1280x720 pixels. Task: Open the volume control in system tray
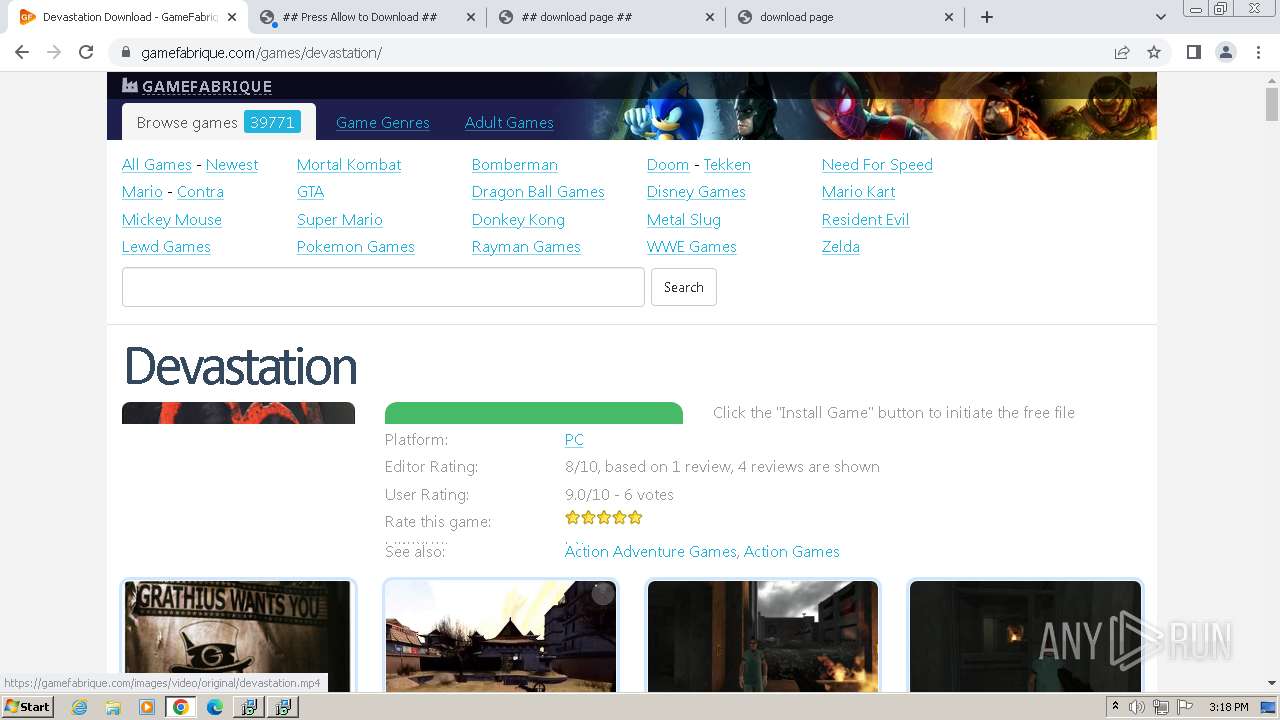pyautogui.click(x=1137, y=707)
